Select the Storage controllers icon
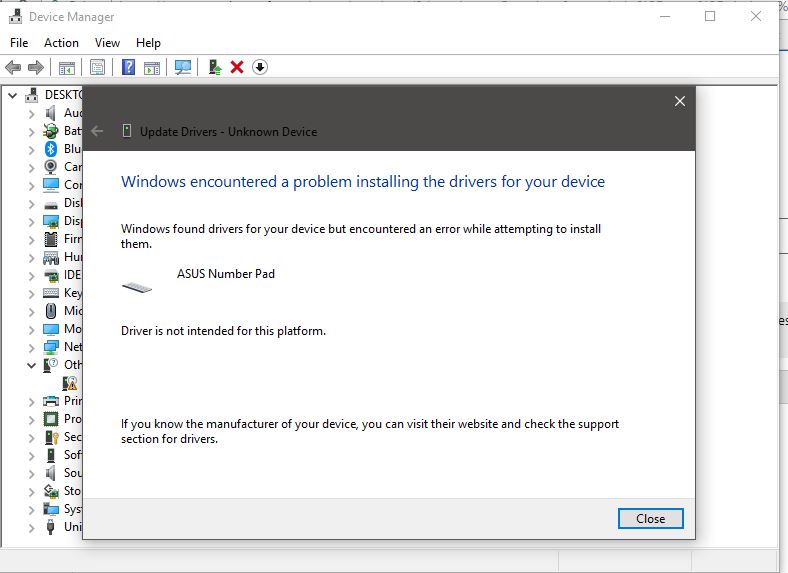The height and width of the screenshot is (573, 788). click(x=51, y=491)
